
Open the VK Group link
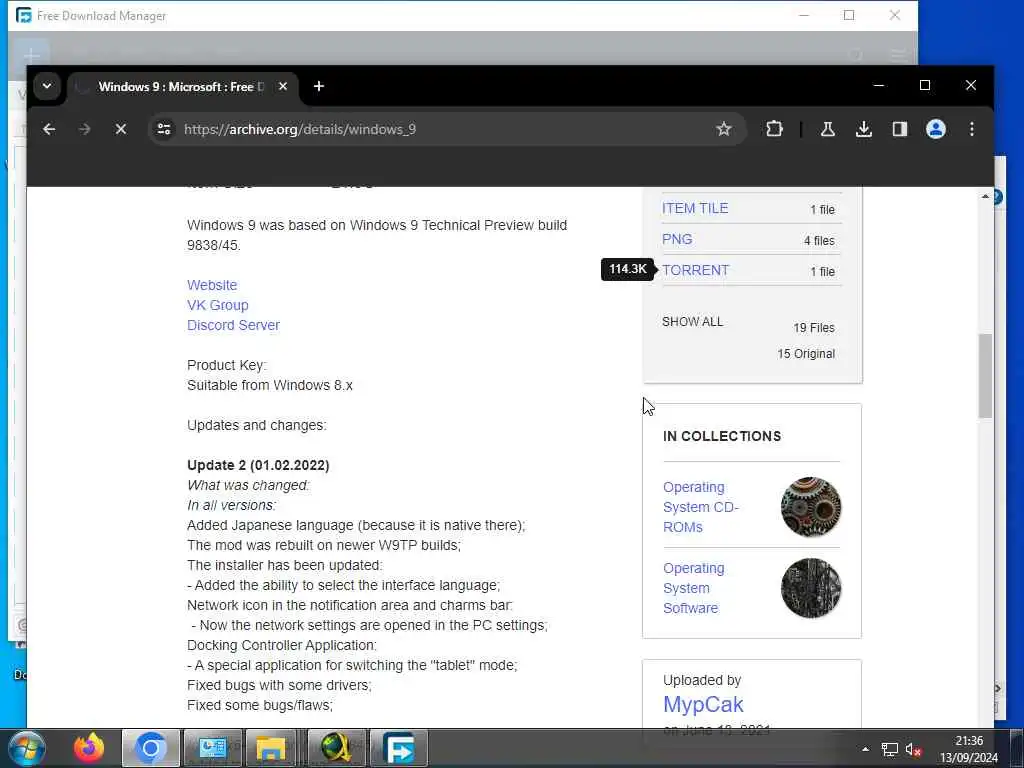coord(217,305)
